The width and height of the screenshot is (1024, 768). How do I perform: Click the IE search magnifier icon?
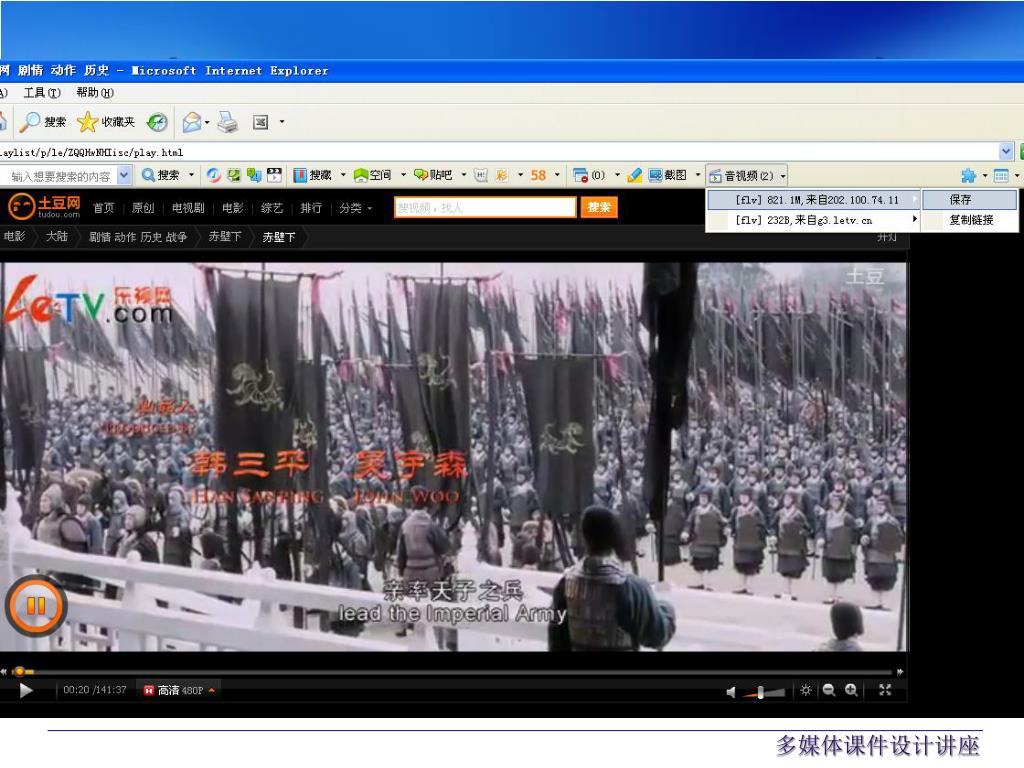click(29, 121)
